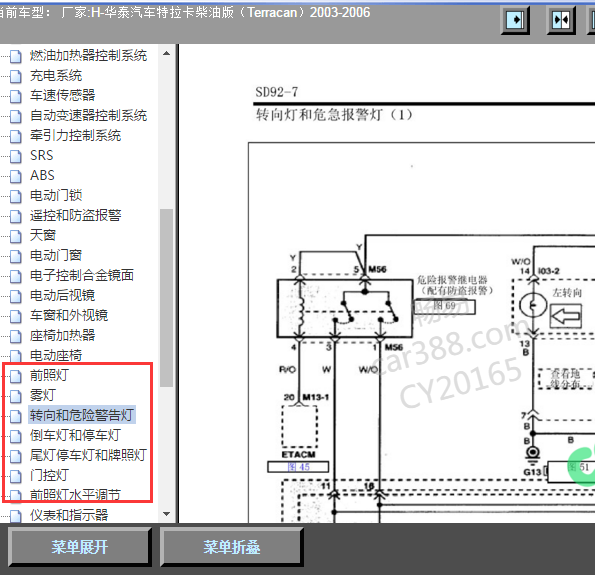
Task: Click the tree list scrollbar thumb
Action: [166, 298]
